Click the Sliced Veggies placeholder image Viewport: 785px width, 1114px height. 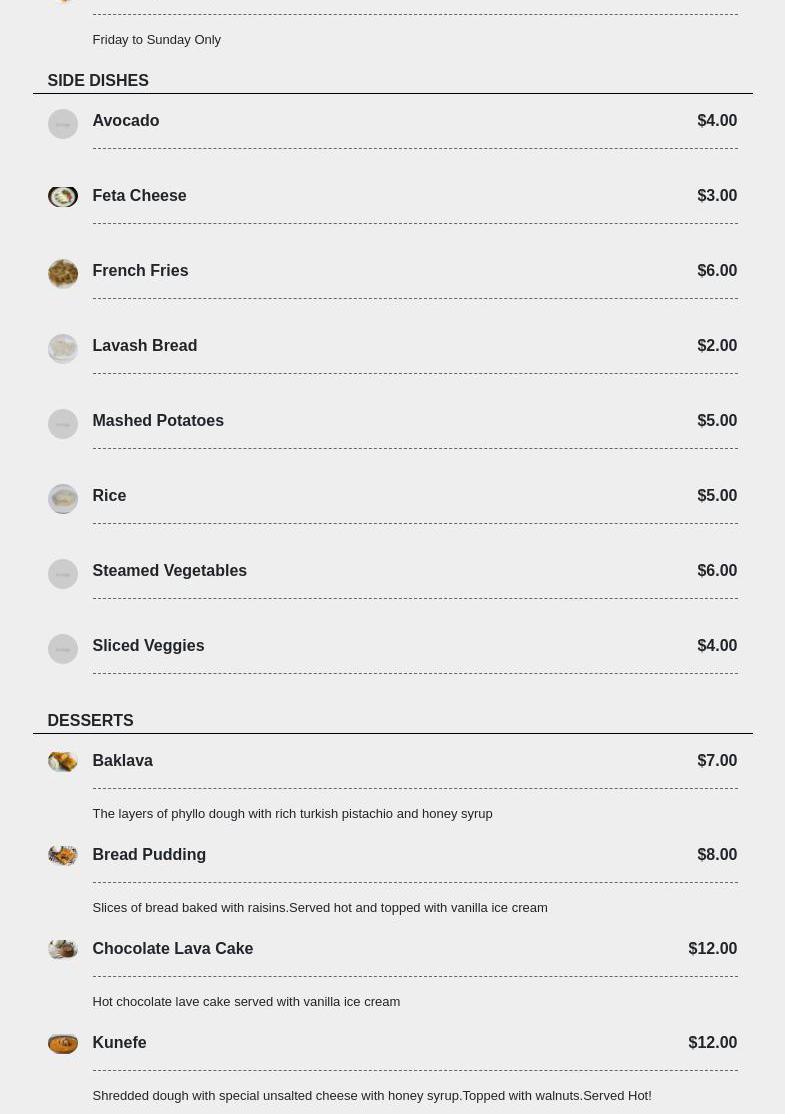click(x=62, y=649)
